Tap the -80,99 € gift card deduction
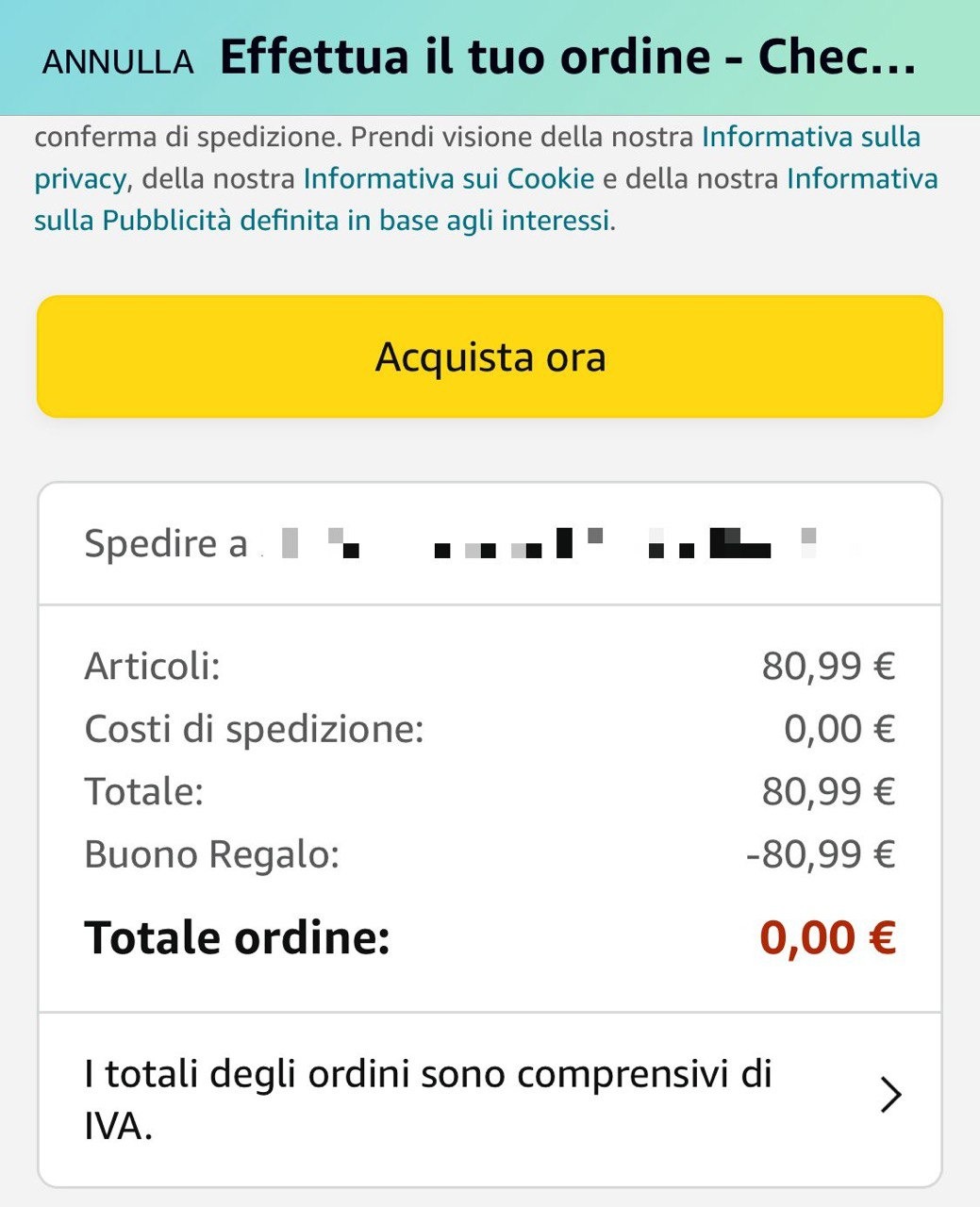This screenshot has height=1207, width=980. 820,854
